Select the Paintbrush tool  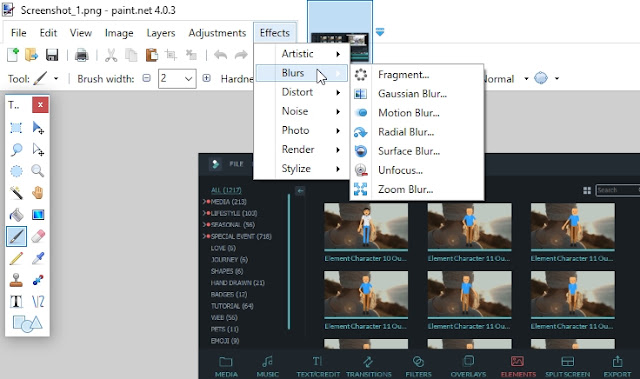16,236
